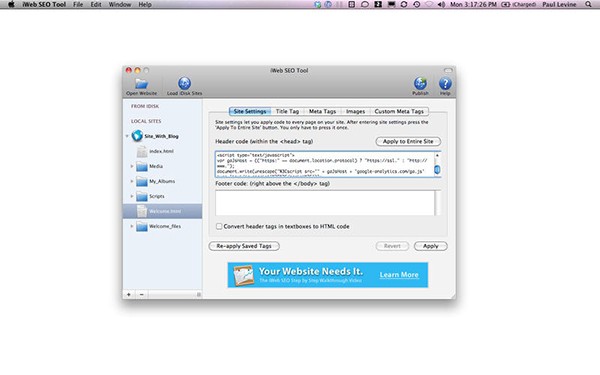Select the index.html file icon
The image size is (600, 375).
click(142, 151)
